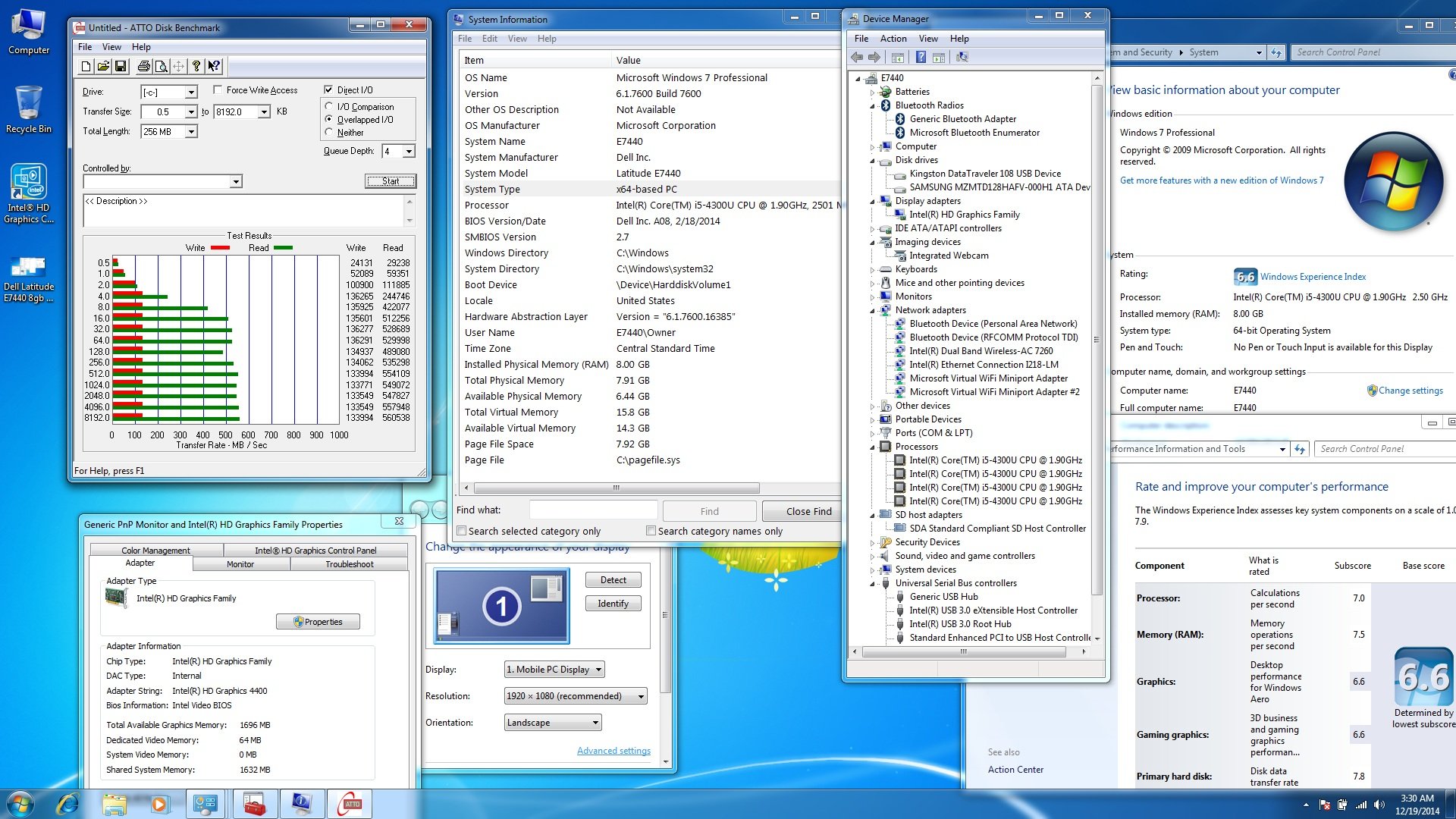
Task: Click the Back arrow in Device Manager toolbar
Action: coord(857,57)
